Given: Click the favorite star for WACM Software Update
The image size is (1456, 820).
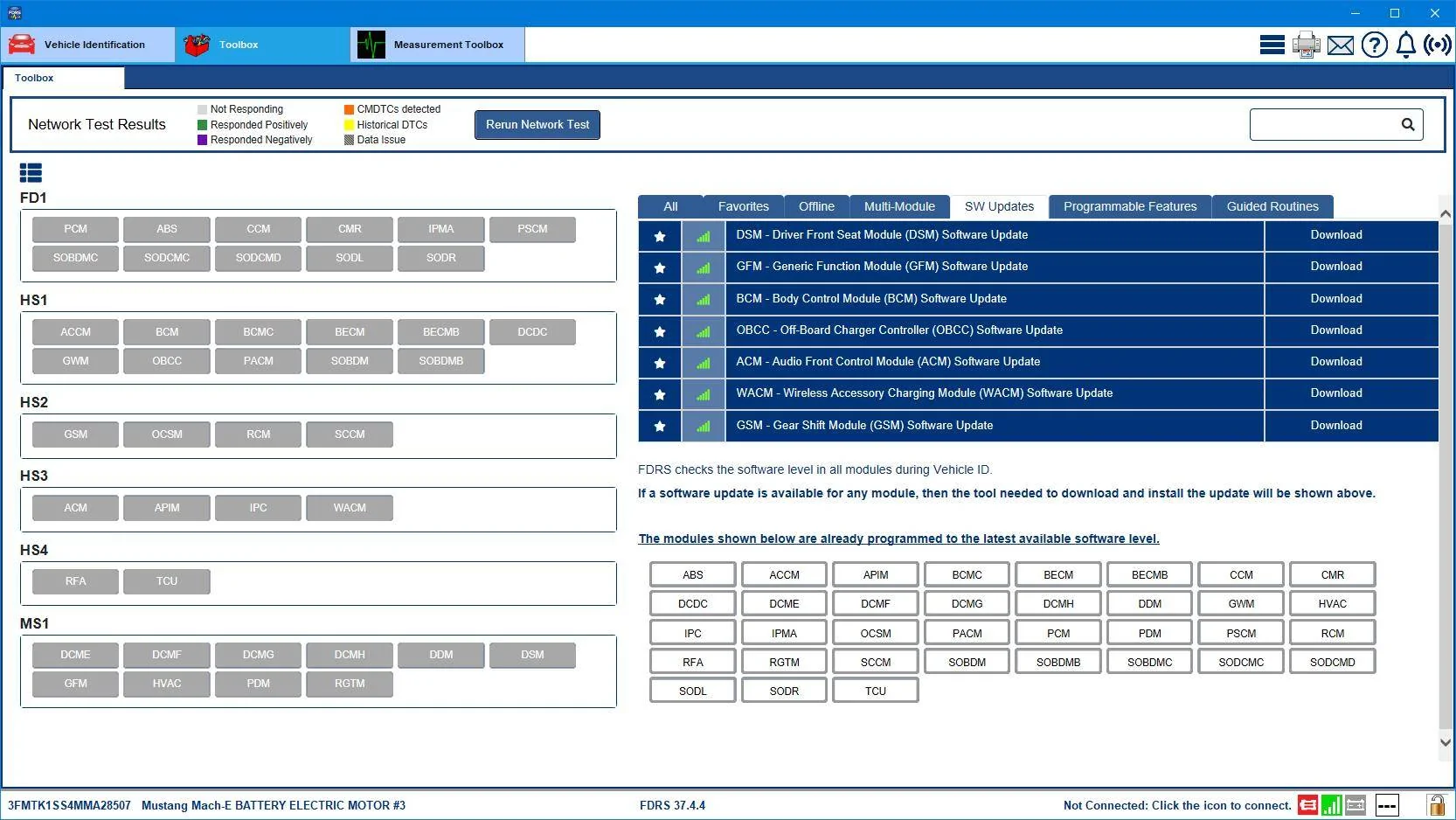Looking at the screenshot, I should pos(660,394).
